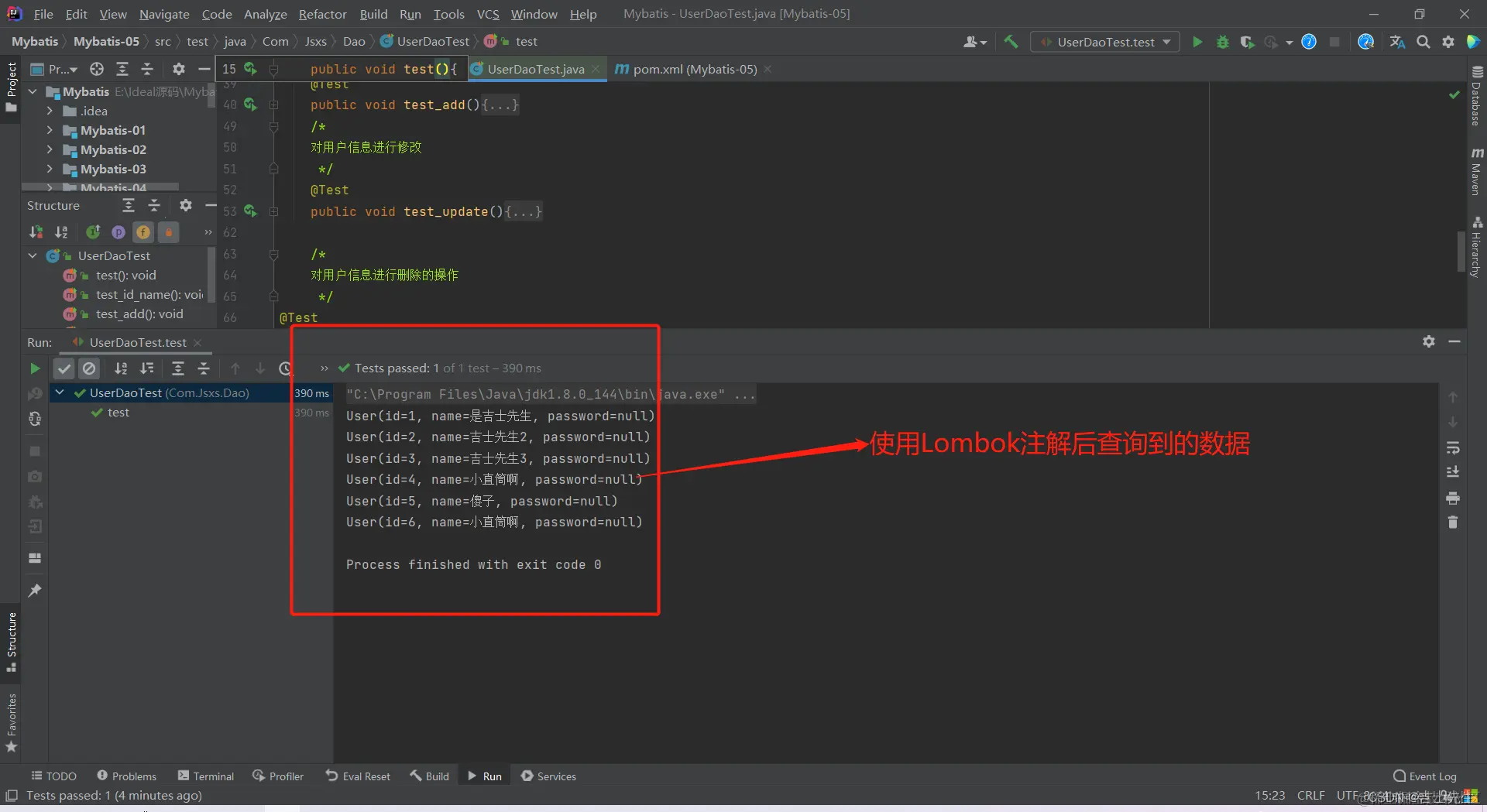Open the Maven side panel

click(1476, 171)
